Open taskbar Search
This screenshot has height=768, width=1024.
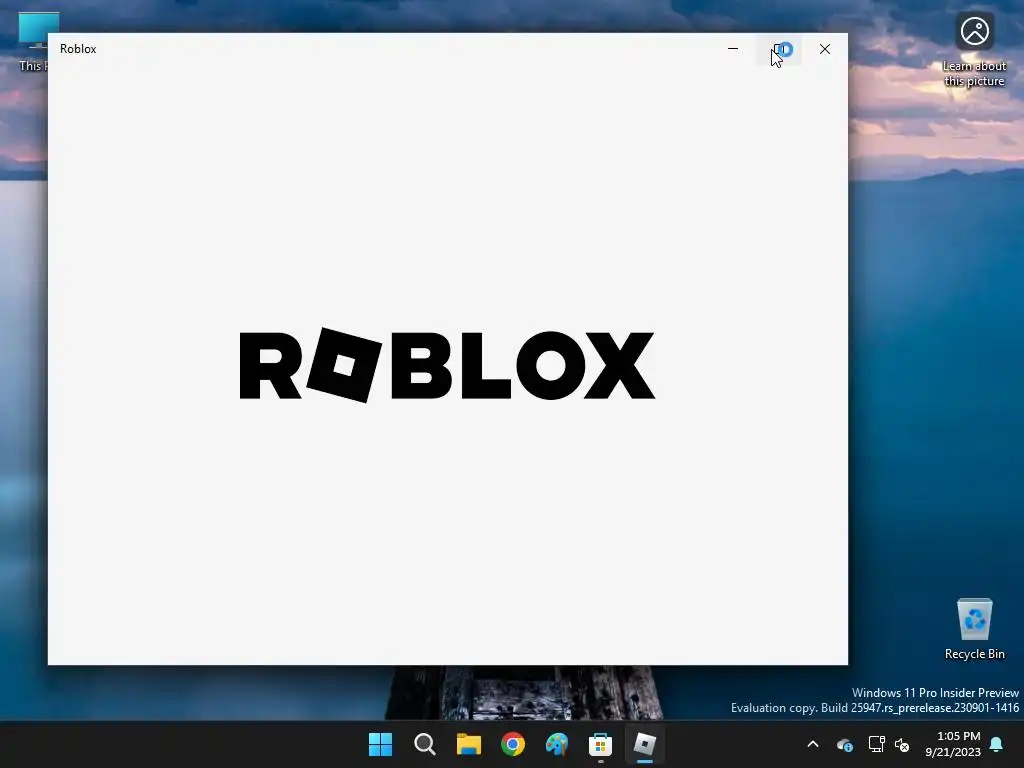coord(424,744)
